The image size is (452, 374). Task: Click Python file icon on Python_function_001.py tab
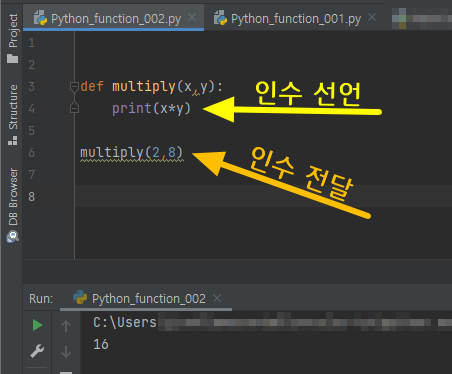tap(220, 18)
